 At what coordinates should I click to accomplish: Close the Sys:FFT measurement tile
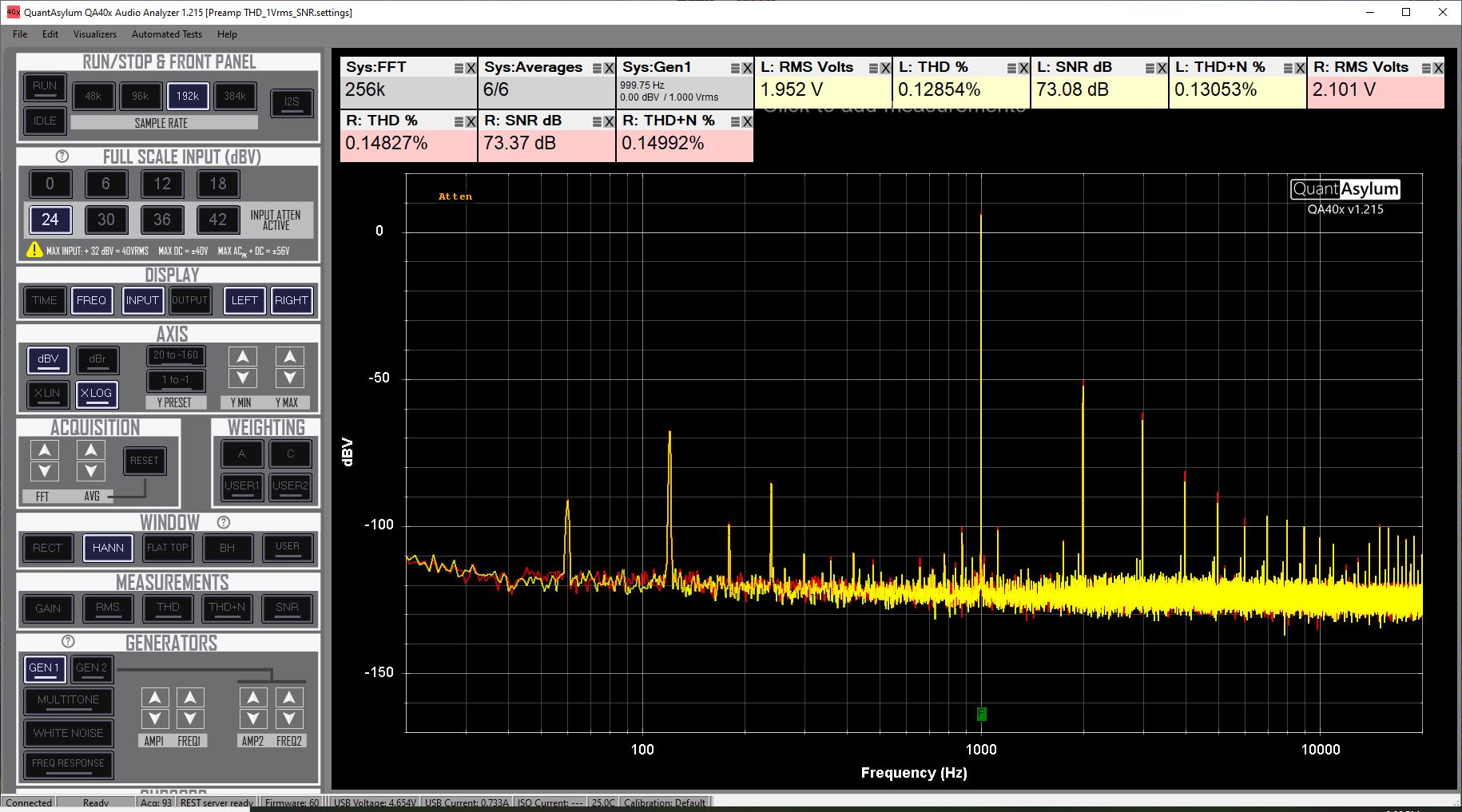point(471,69)
